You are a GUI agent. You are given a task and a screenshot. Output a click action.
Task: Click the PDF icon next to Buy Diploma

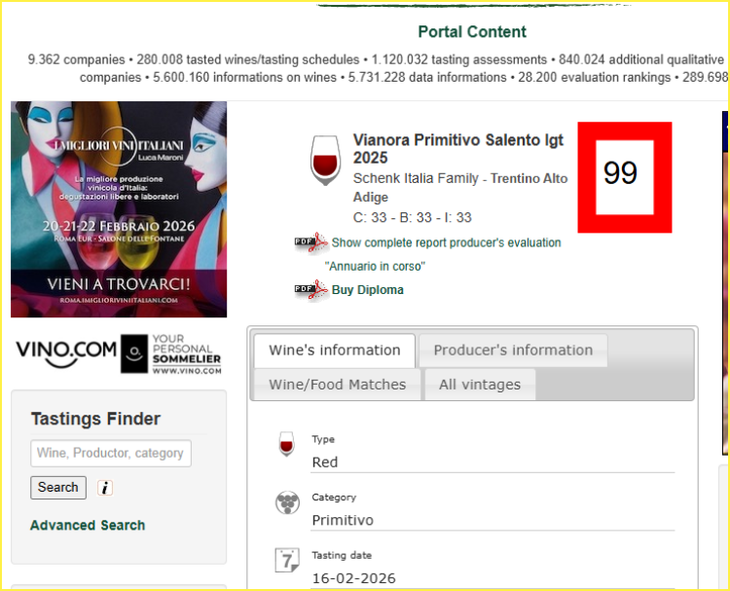[x=311, y=290]
